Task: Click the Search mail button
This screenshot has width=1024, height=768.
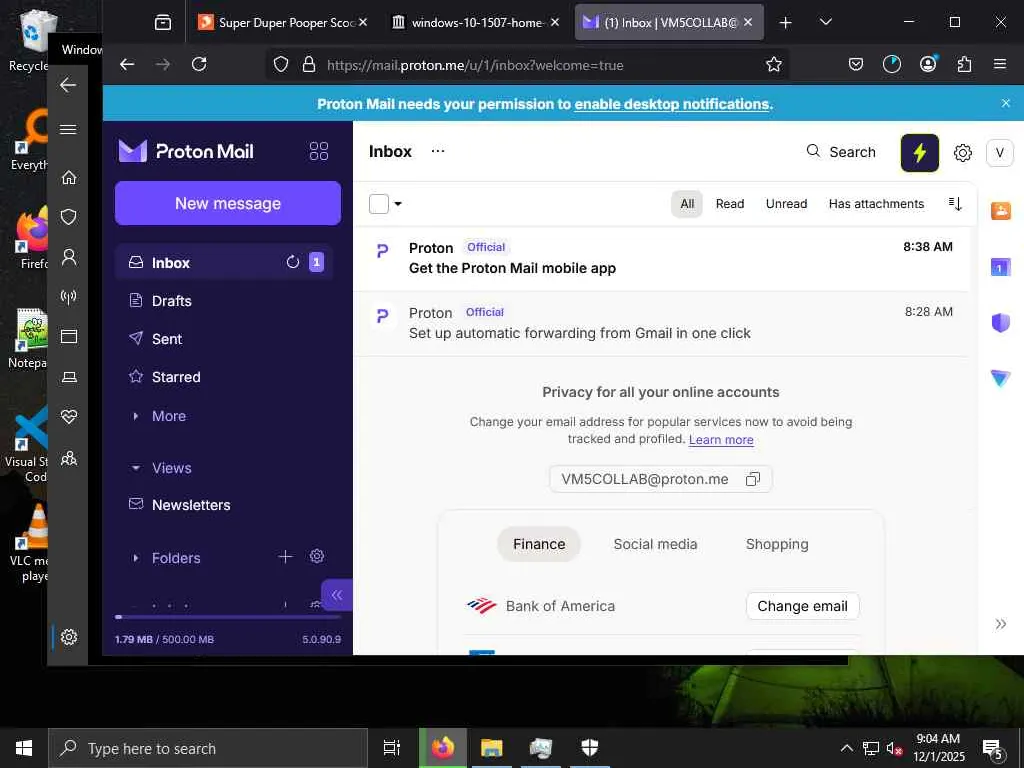Action: click(x=841, y=152)
